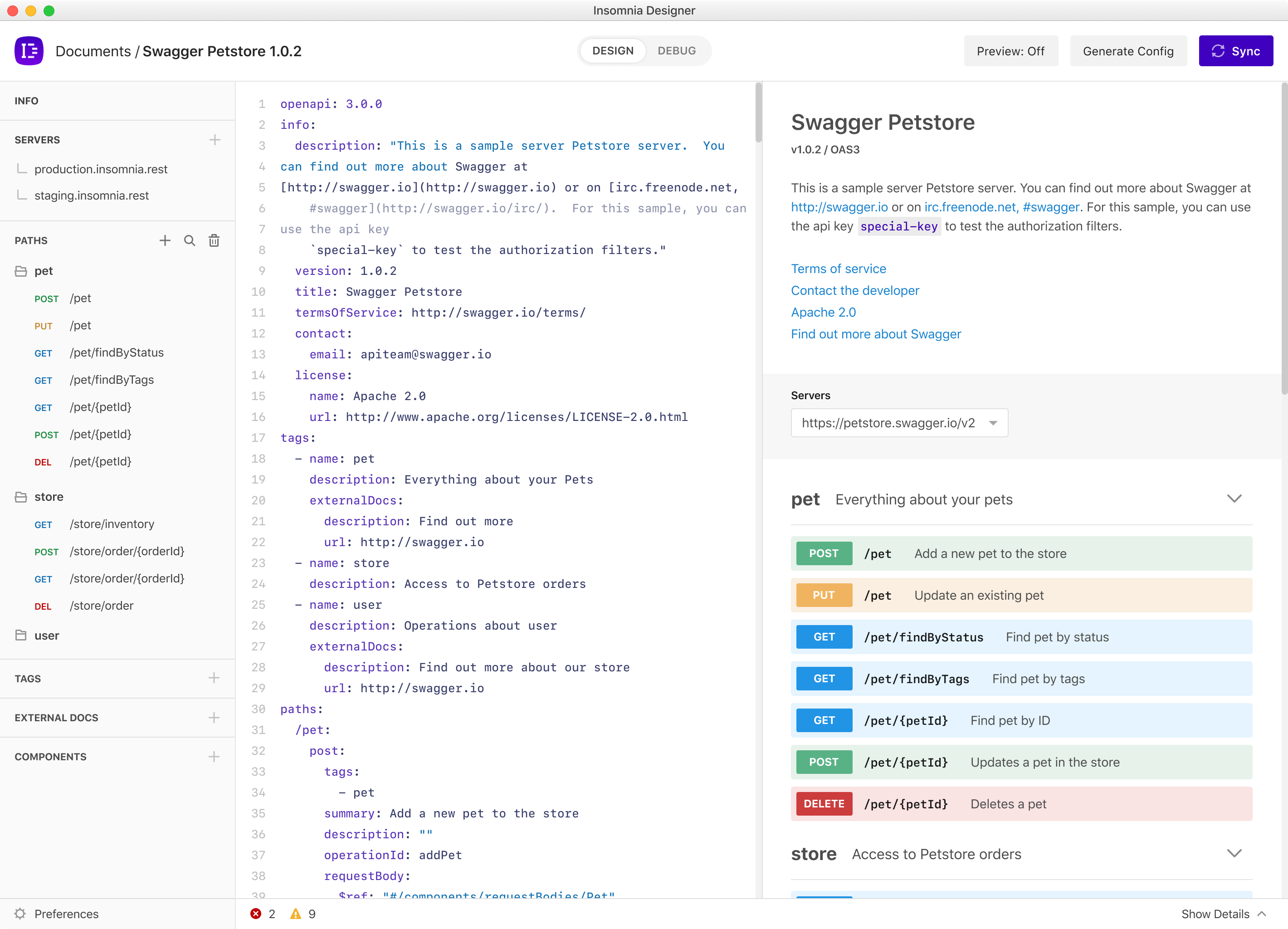Collapse the store section chevron

click(x=1234, y=854)
